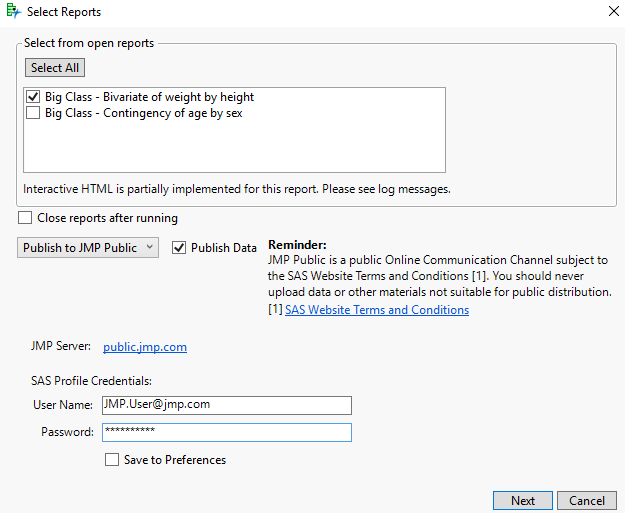625x513 pixels.
Task: Open the Publish to JMP Public dropdown
Action: click(88, 248)
